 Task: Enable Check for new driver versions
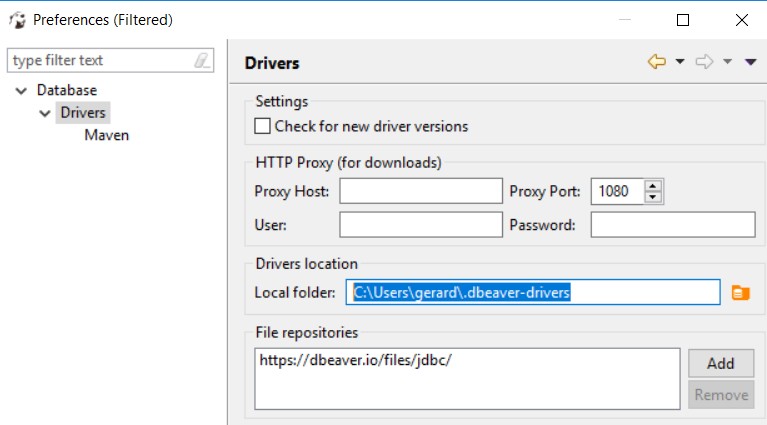point(263,126)
